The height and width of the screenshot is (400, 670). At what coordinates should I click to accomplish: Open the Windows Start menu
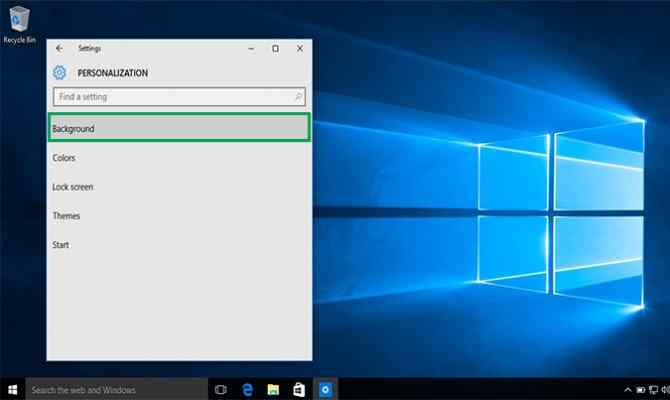pyautogui.click(x=13, y=389)
